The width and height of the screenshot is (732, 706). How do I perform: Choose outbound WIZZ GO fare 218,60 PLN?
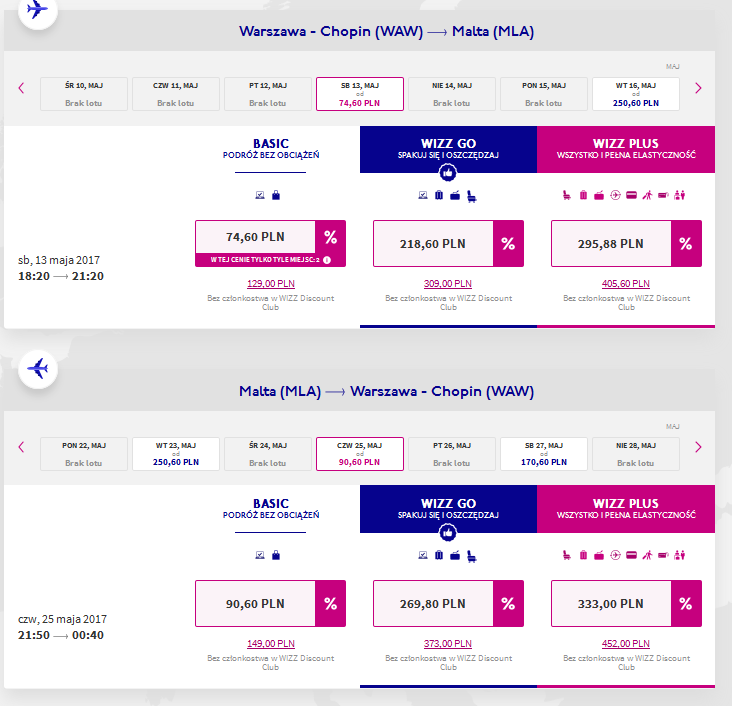coord(433,244)
